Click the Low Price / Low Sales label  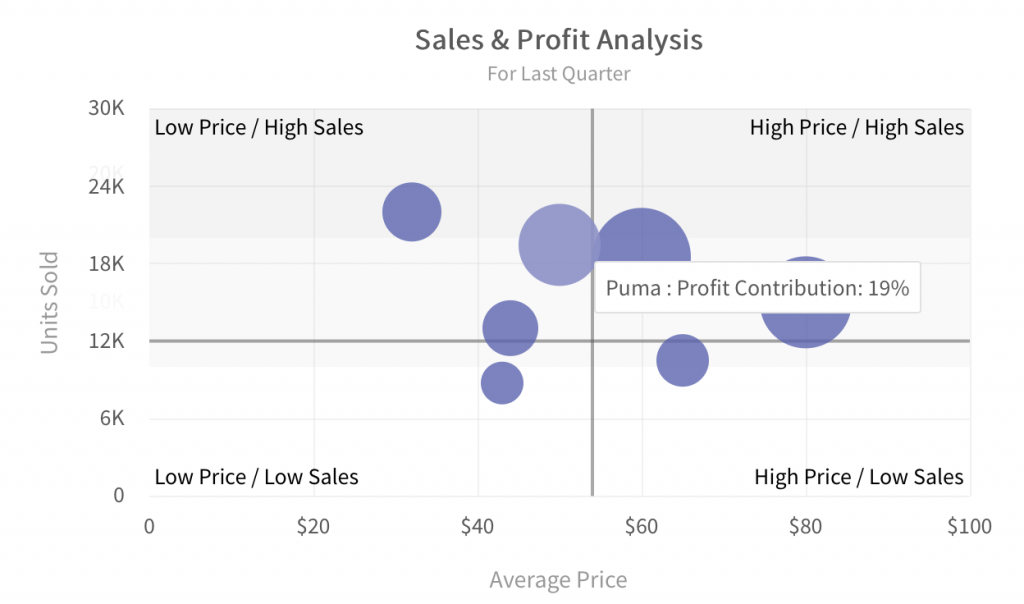[256, 477]
